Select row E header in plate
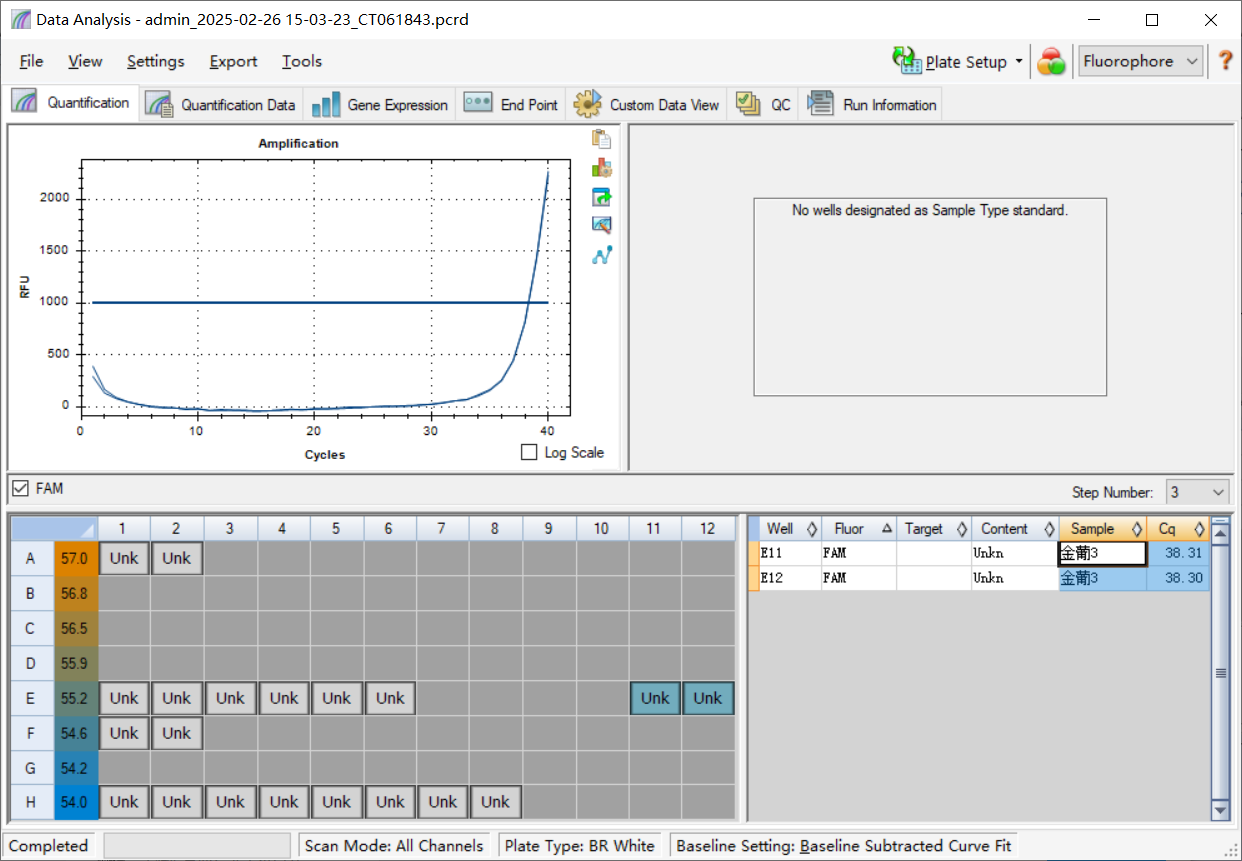Image resolution: width=1242 pixels, height=861 pixels. pos(31,698)
